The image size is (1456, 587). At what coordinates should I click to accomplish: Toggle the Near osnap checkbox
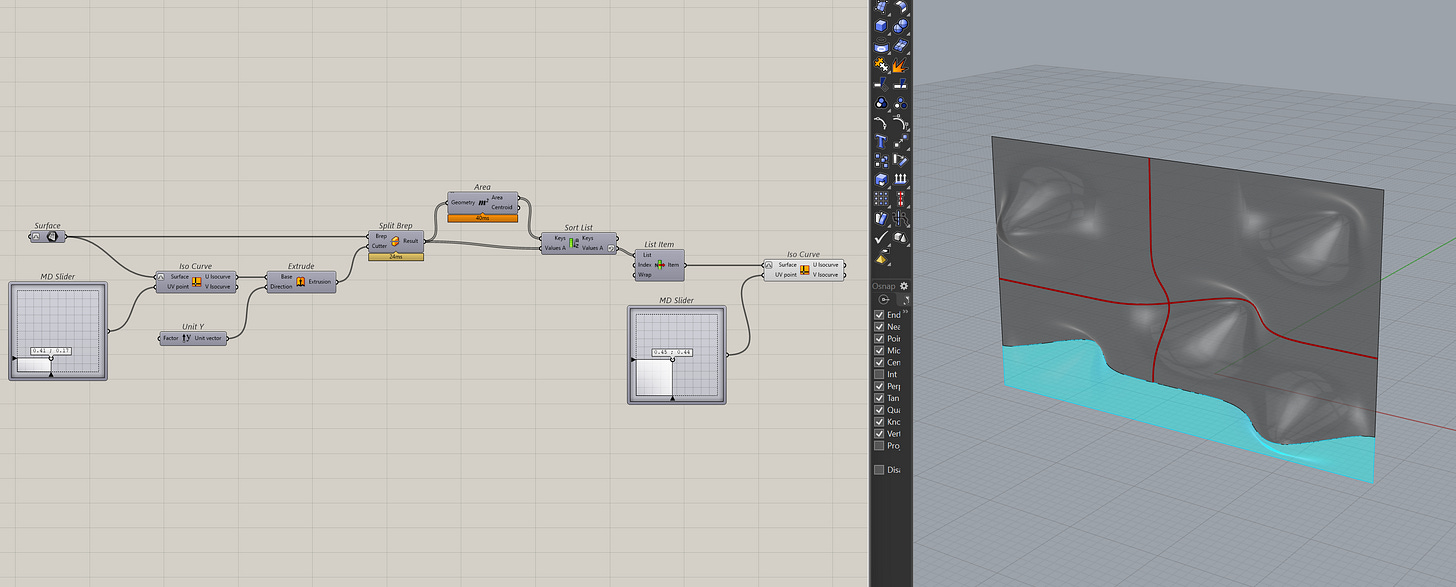pyautogui.click(x=879, y=327)
